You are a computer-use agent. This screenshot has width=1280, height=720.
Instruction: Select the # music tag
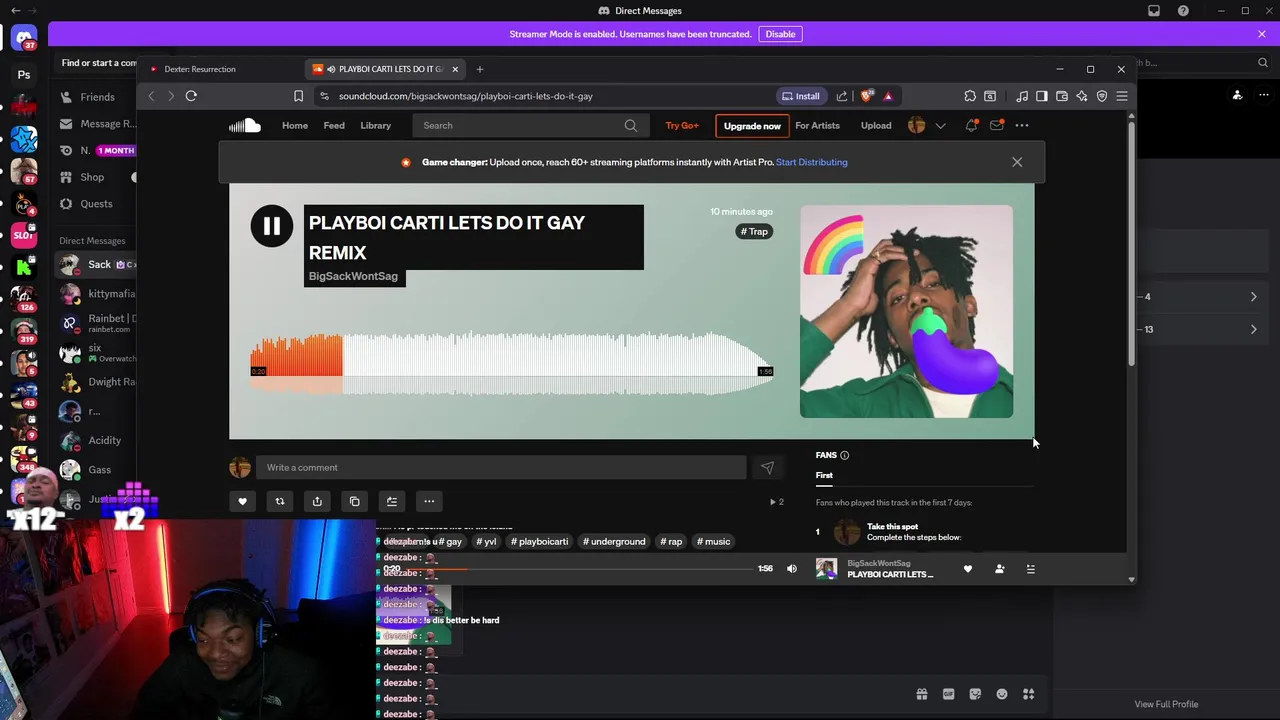tap(714, 541)
